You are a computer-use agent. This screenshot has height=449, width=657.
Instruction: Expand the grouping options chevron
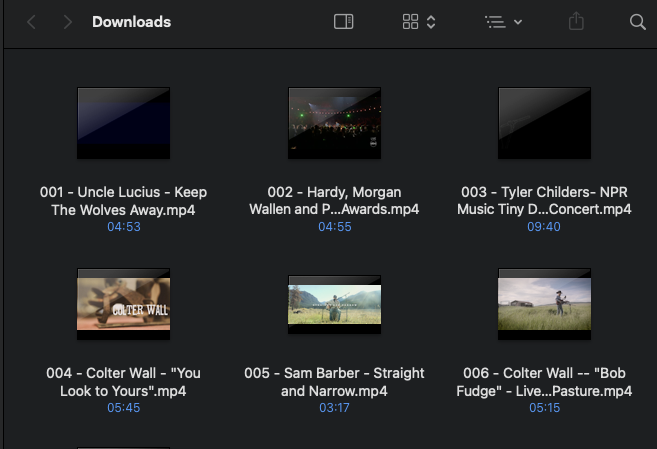[x=518, y=22]
